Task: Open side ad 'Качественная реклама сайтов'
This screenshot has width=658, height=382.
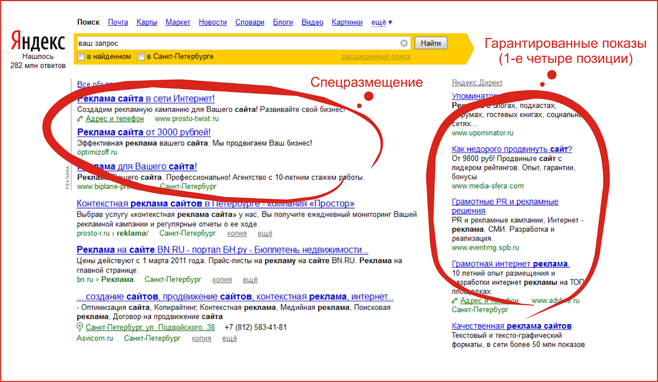Action: [512, 326]
